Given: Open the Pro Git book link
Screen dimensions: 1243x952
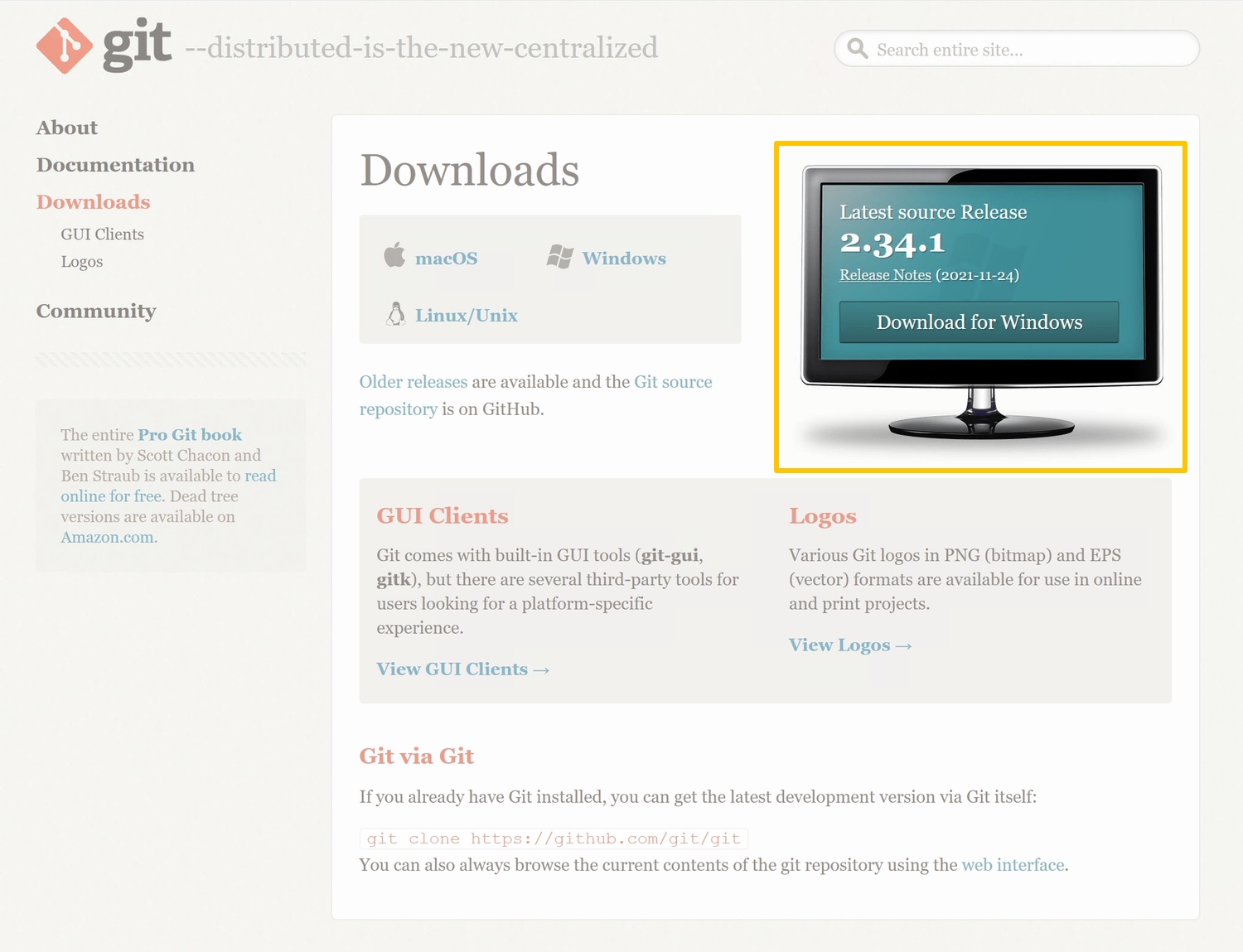Looking at the screenshot, I should coord(190,434).
